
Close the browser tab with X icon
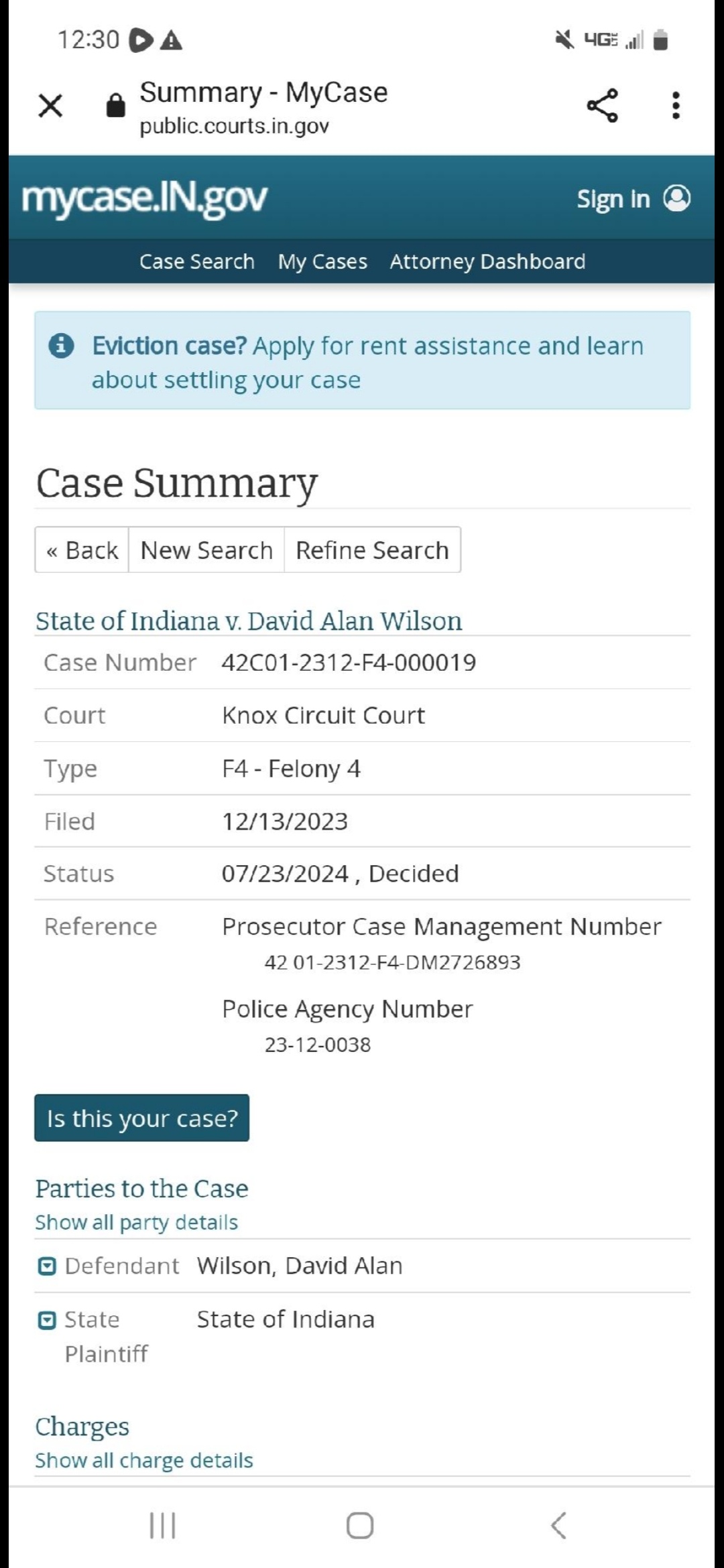click(x=51, y=106)
